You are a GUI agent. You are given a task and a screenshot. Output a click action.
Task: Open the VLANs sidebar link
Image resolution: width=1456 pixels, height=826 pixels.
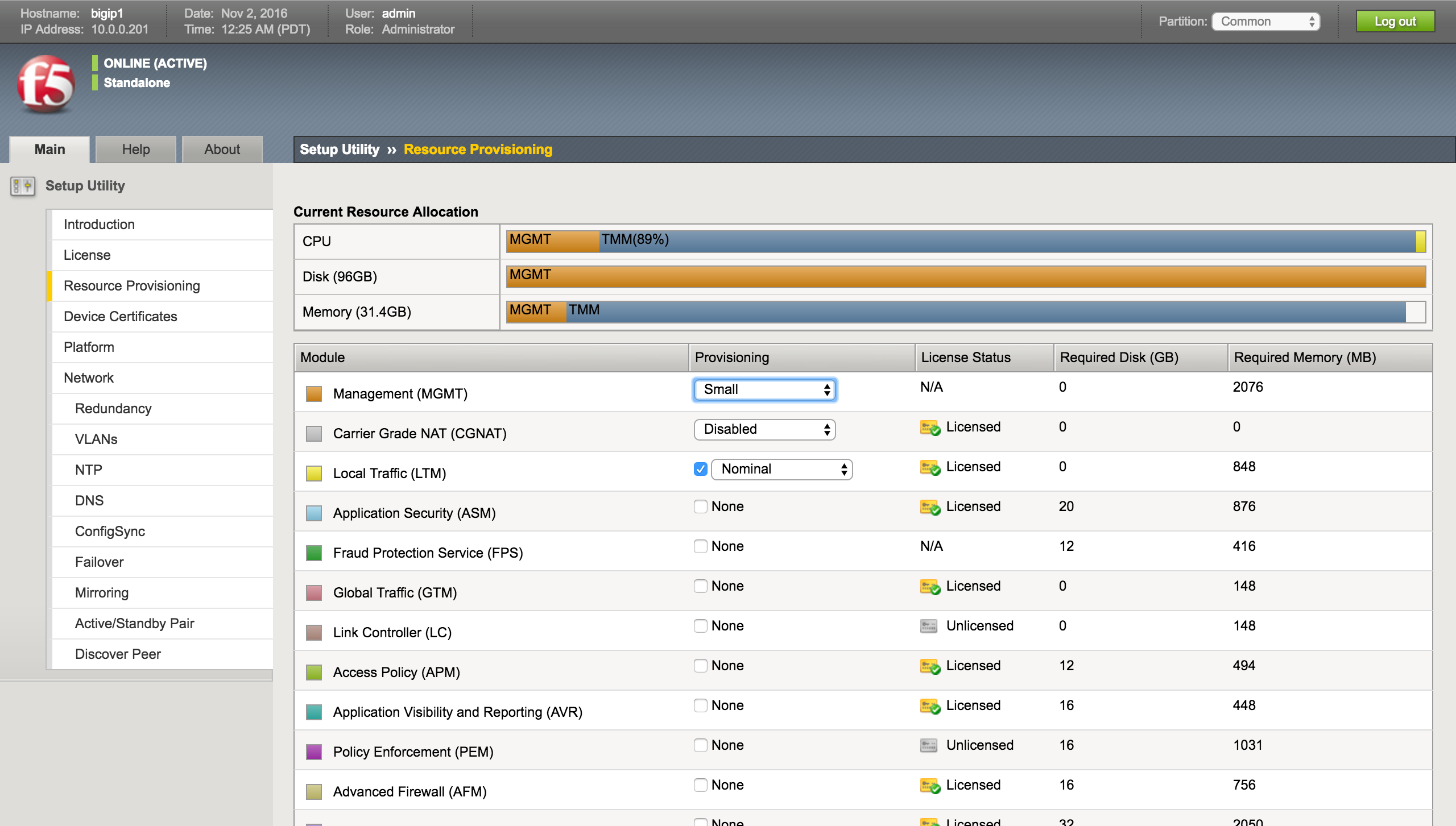(x=162, y=439)
